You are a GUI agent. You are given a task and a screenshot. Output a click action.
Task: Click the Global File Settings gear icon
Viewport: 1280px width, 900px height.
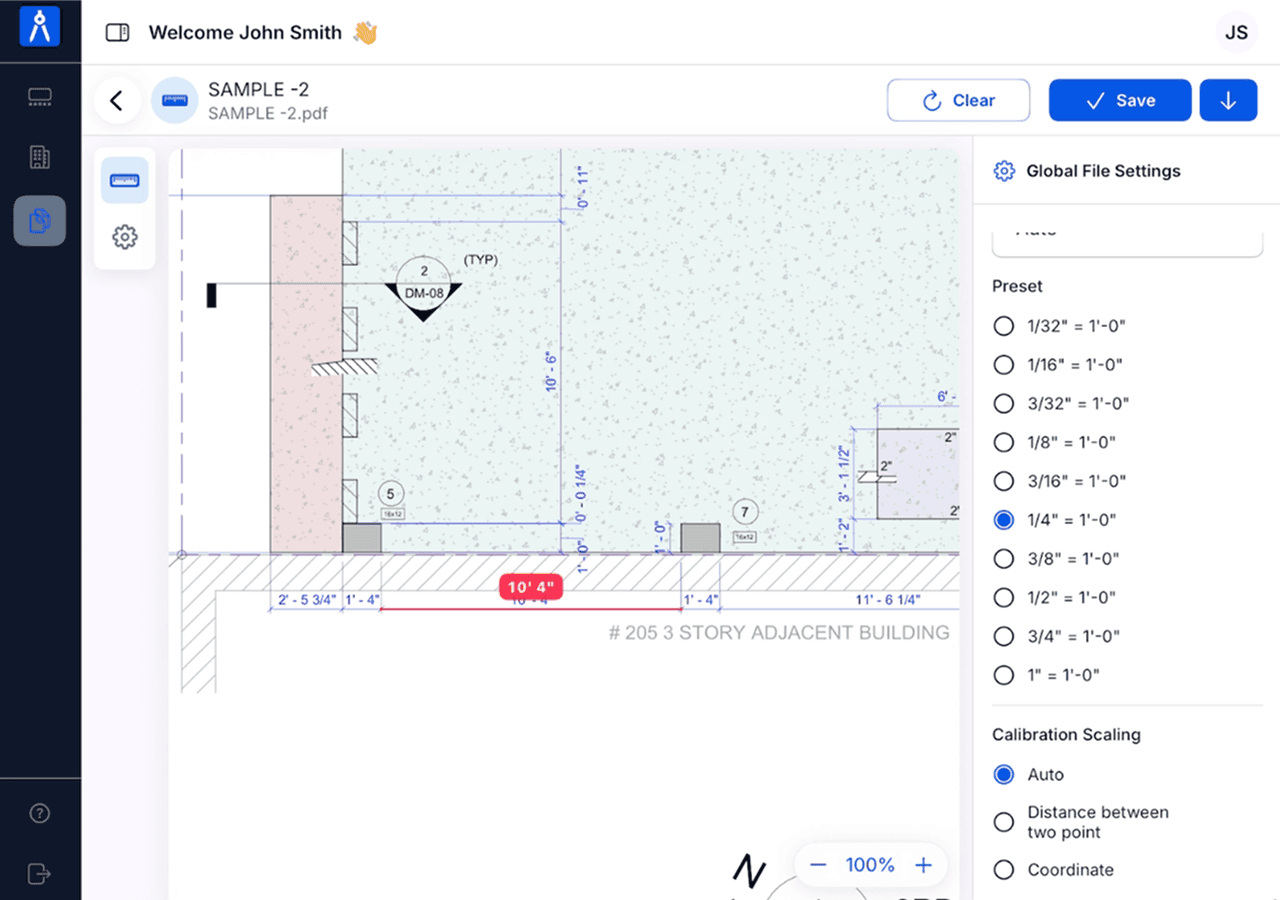point(1004,171)
